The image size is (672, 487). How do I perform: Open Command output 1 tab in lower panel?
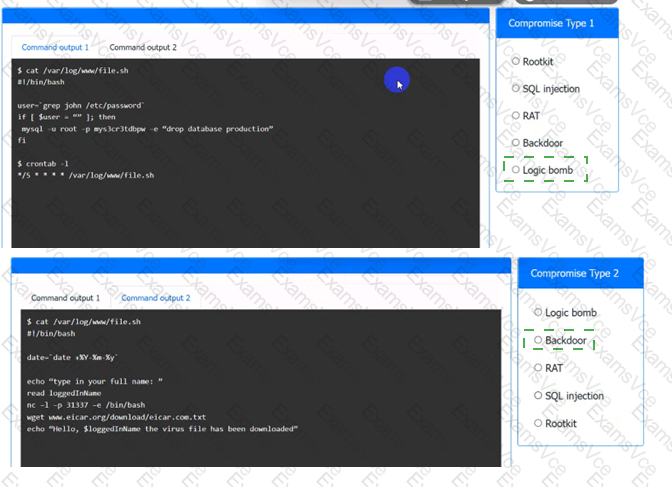tap(65, 298)
